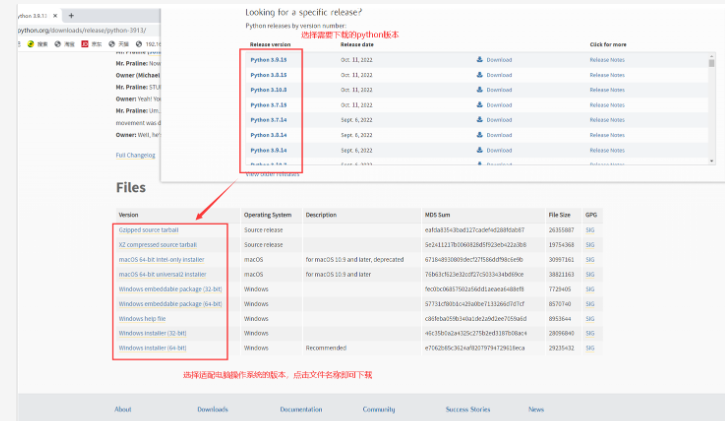The height and width of the screenshot is (421, 725).
Task: Open SIG link for Windows installer (64-bit)
Action: [590, 348]
